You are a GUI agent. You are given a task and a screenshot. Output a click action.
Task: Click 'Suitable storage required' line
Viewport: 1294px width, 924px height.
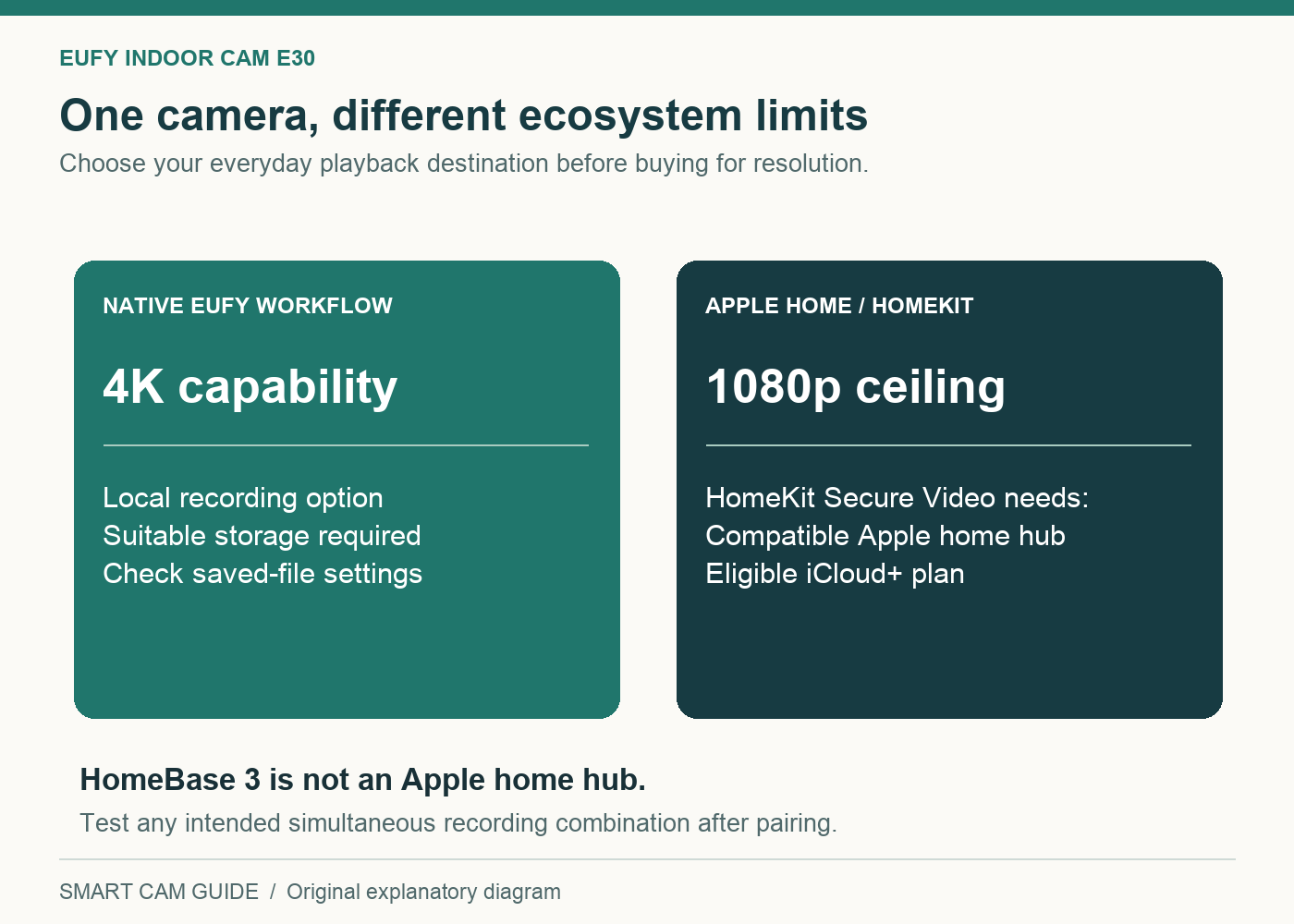(x=262, y=536)
